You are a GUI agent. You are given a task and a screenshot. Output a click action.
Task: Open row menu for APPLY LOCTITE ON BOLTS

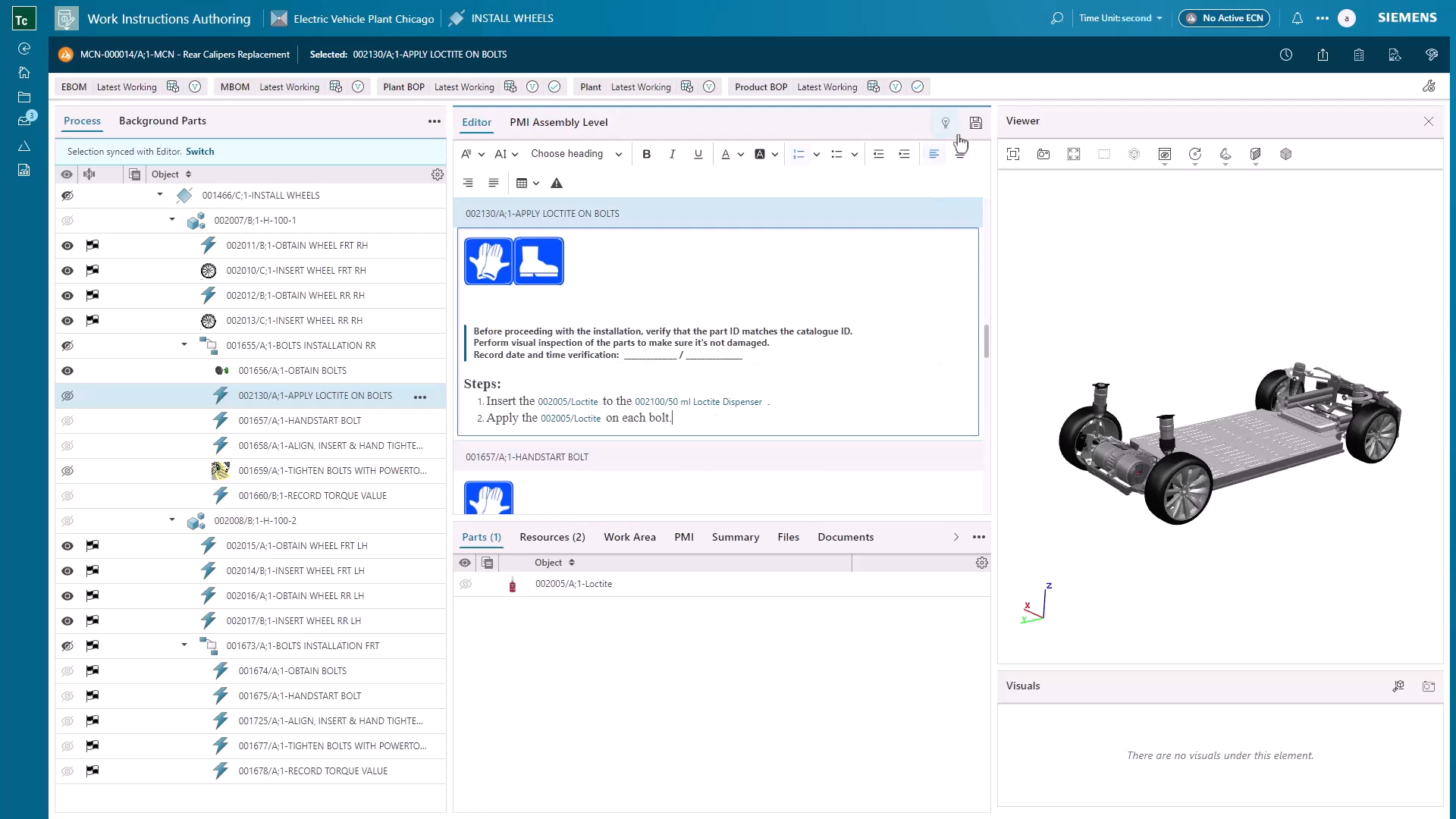[420, 397]
